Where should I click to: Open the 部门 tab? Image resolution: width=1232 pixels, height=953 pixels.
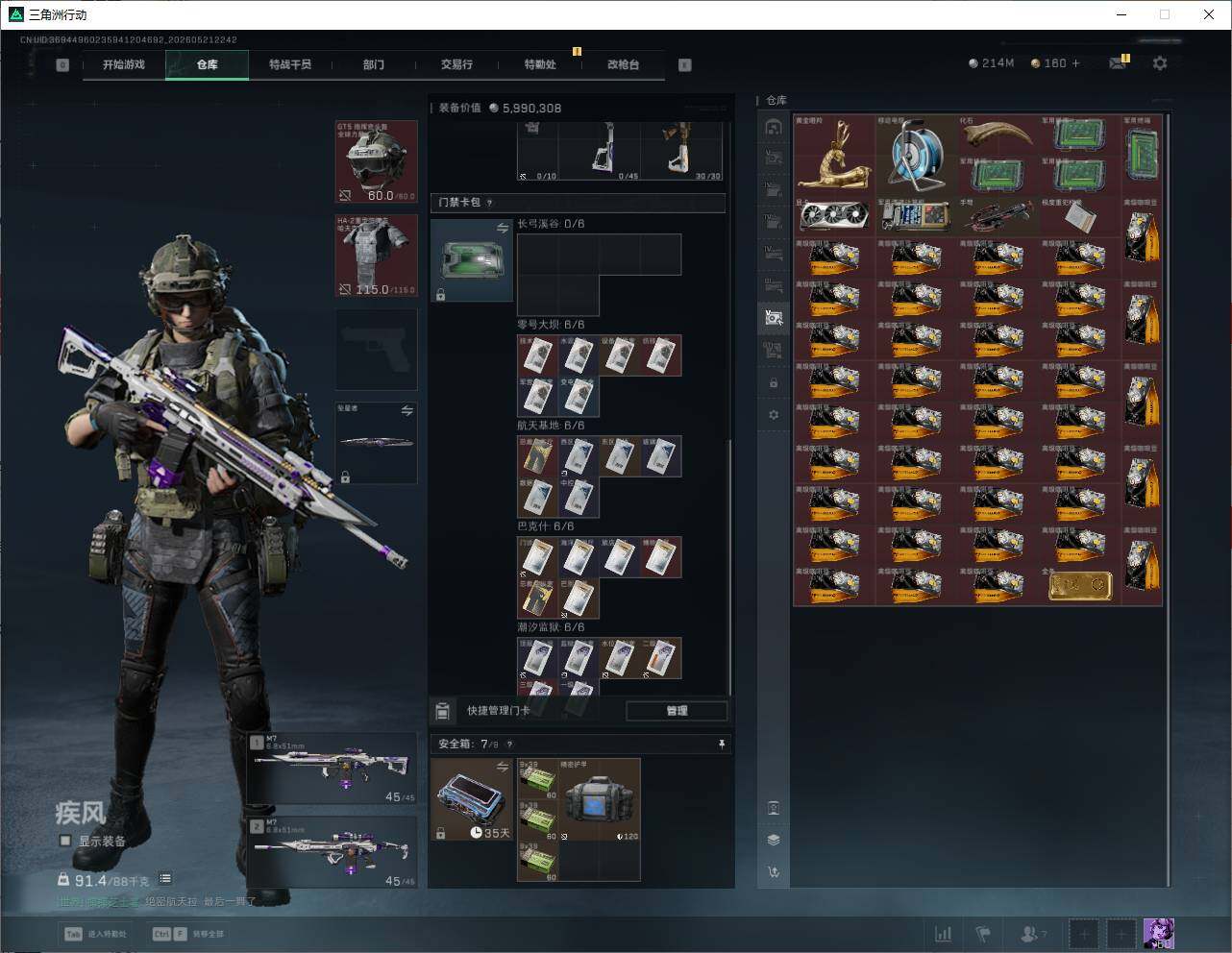point(373,64)
